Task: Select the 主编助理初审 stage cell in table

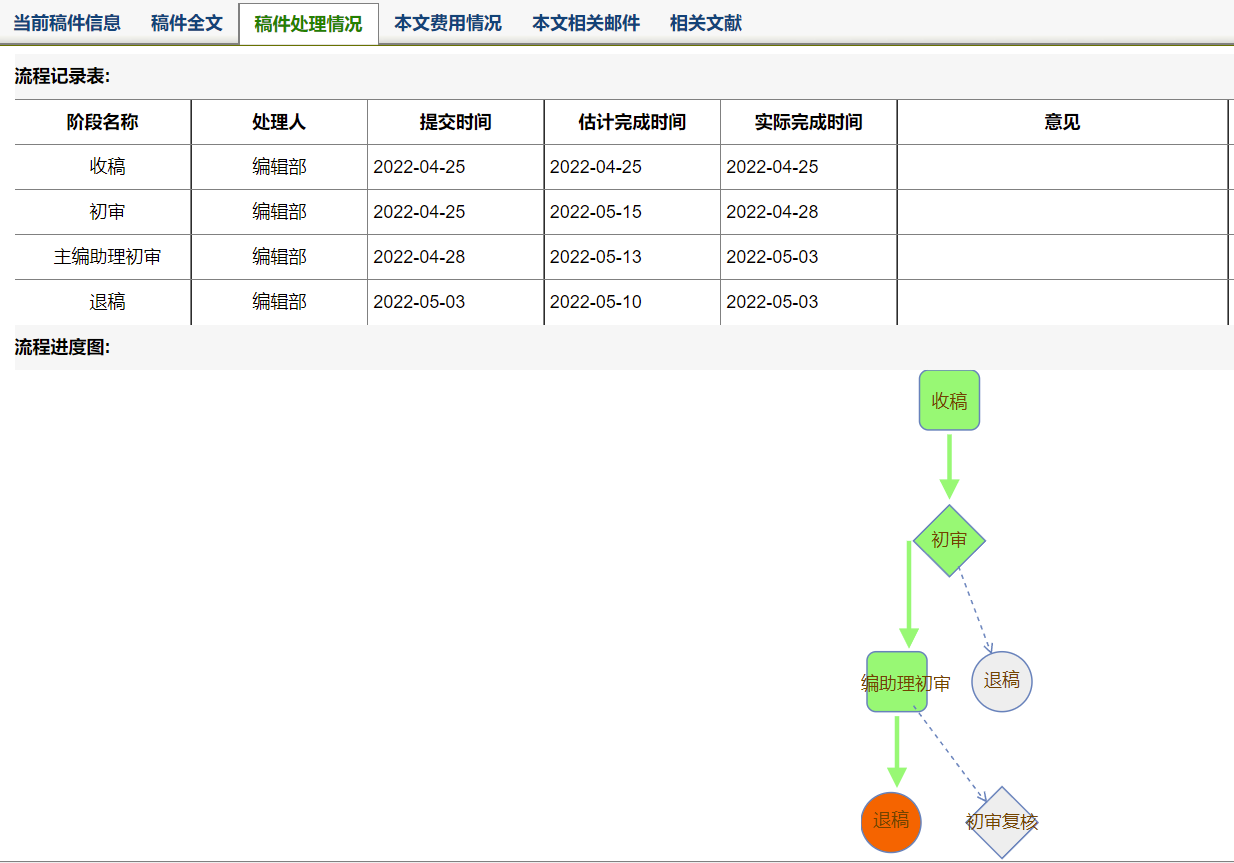Action: click(x=107, y=257)
